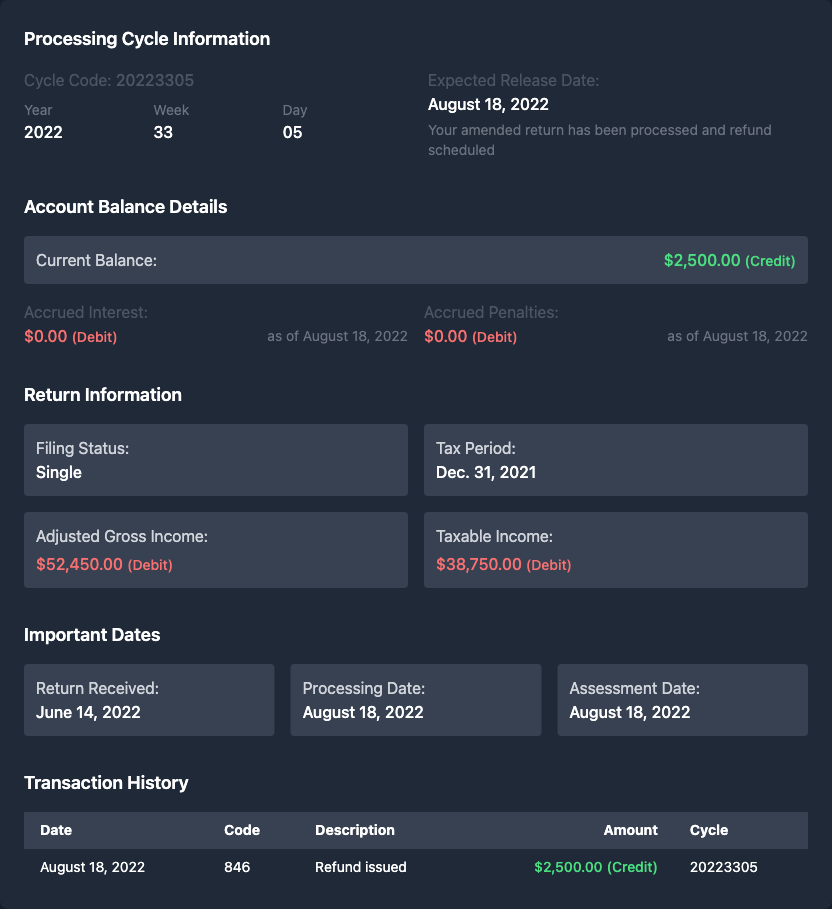Click the Assessment Date card
Viewport: 832px width, 909px height.
click(682, 700)
